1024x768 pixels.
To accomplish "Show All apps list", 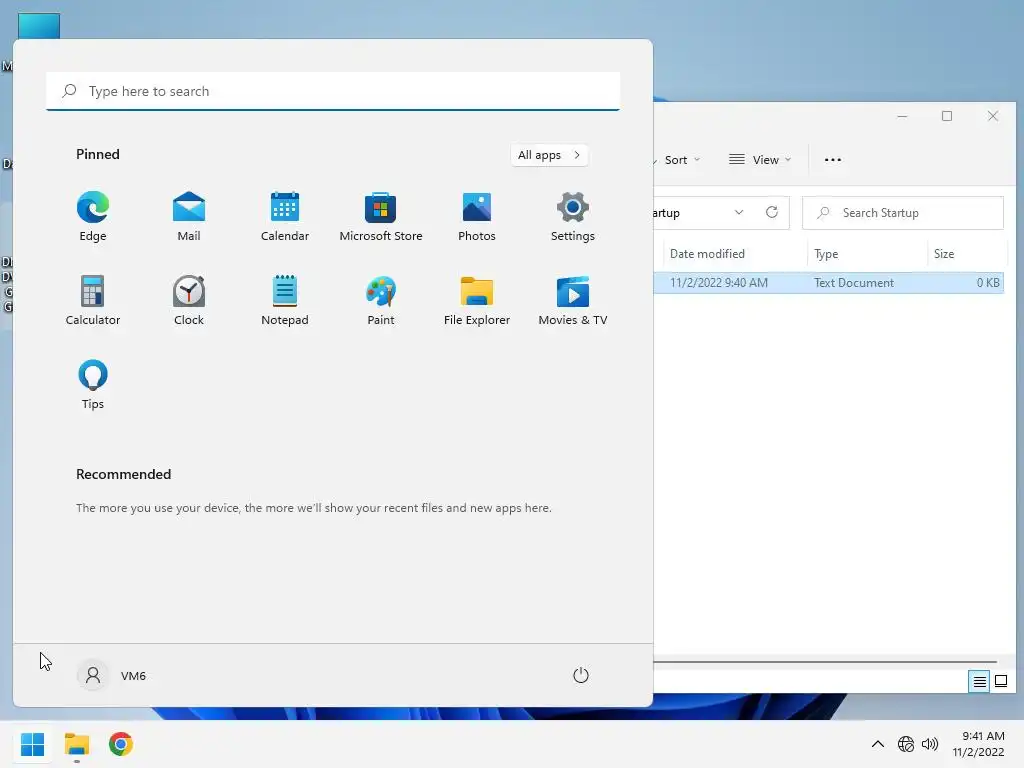I will (549, 155).
